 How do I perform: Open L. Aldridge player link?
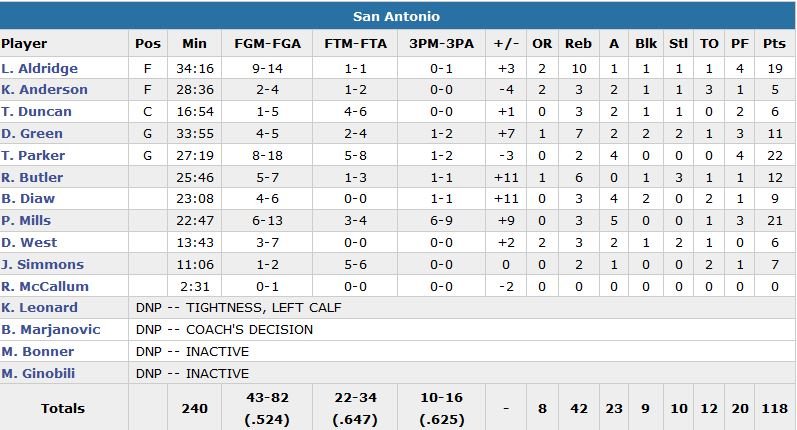click(39, 68)
